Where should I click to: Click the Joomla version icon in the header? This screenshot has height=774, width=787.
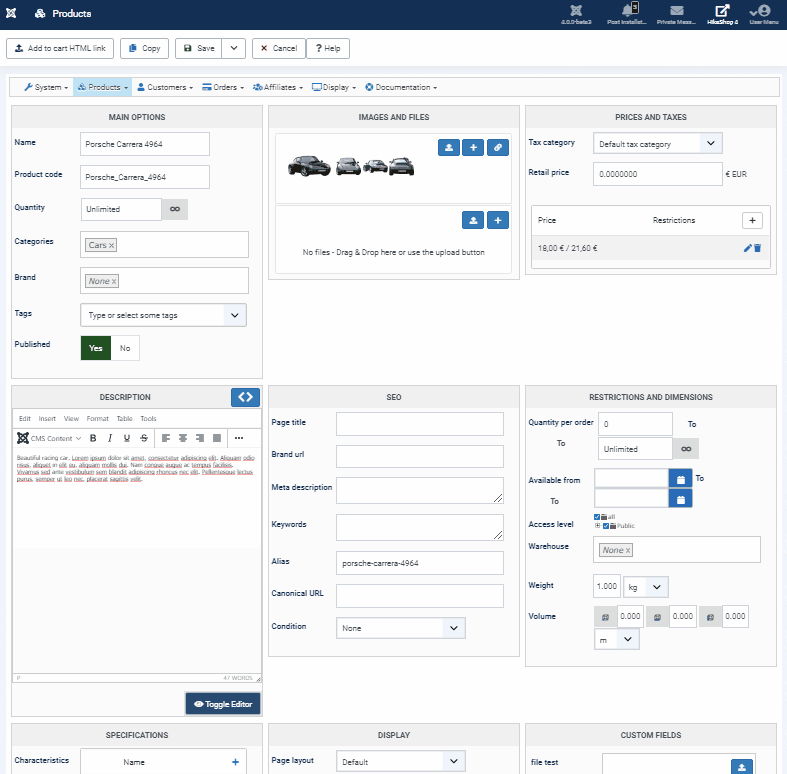(x=576, y=10)
